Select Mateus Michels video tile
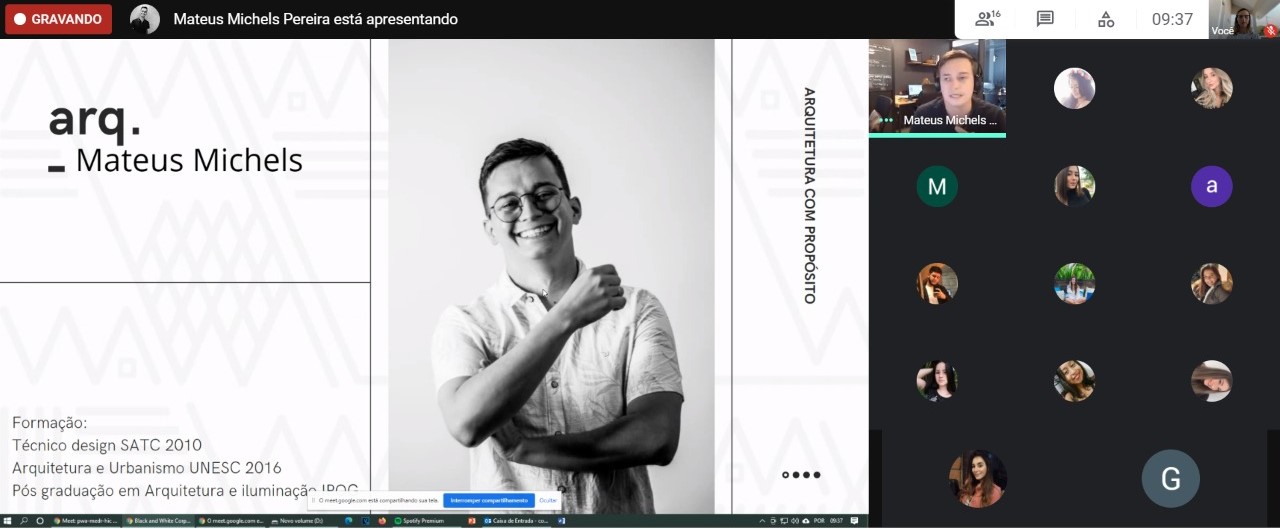This screenshot has width=1280, height=529. 937,87
